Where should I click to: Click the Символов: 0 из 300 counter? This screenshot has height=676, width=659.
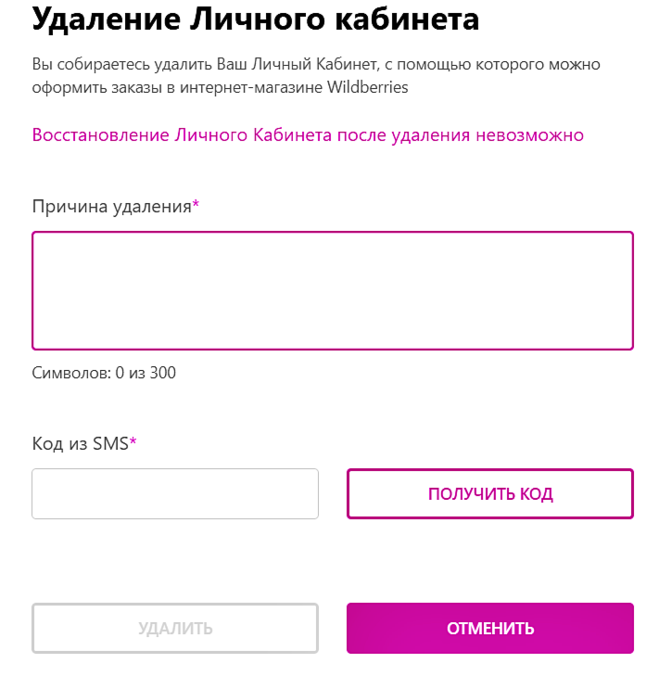tap(104, 373)
